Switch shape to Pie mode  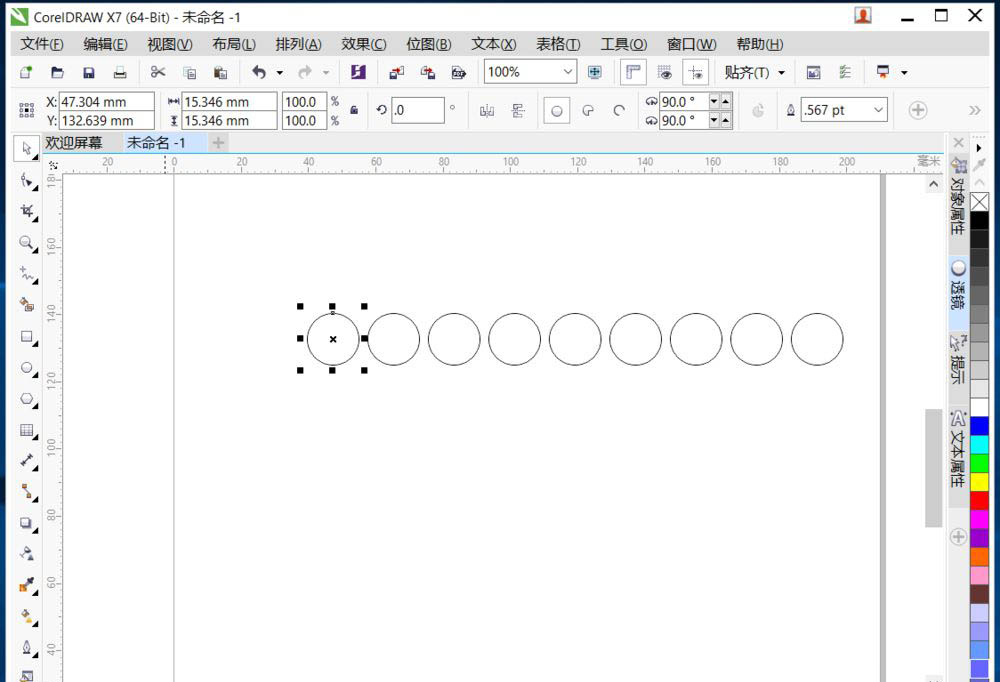[589, 111]
